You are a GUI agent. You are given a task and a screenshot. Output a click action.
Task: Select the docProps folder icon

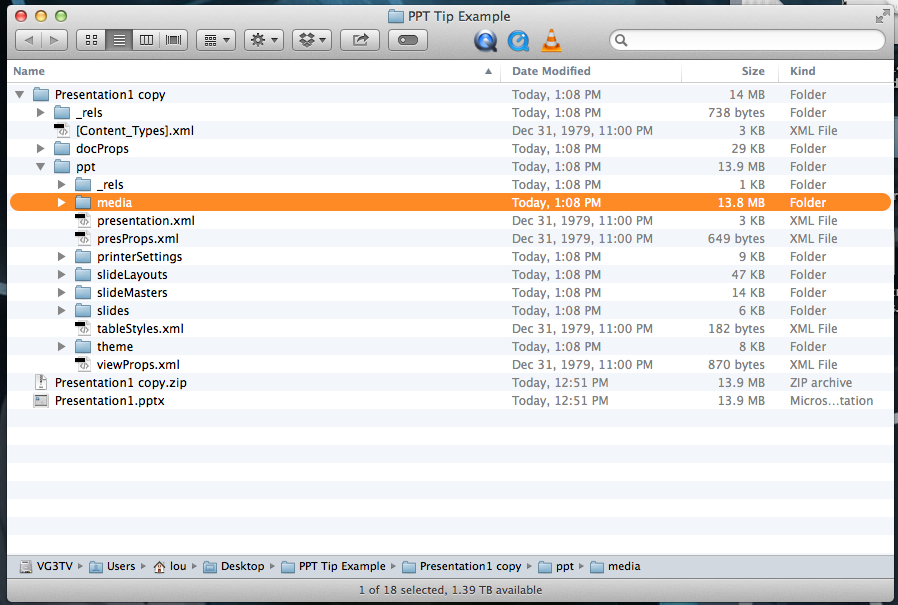click(x=62, y=148)
